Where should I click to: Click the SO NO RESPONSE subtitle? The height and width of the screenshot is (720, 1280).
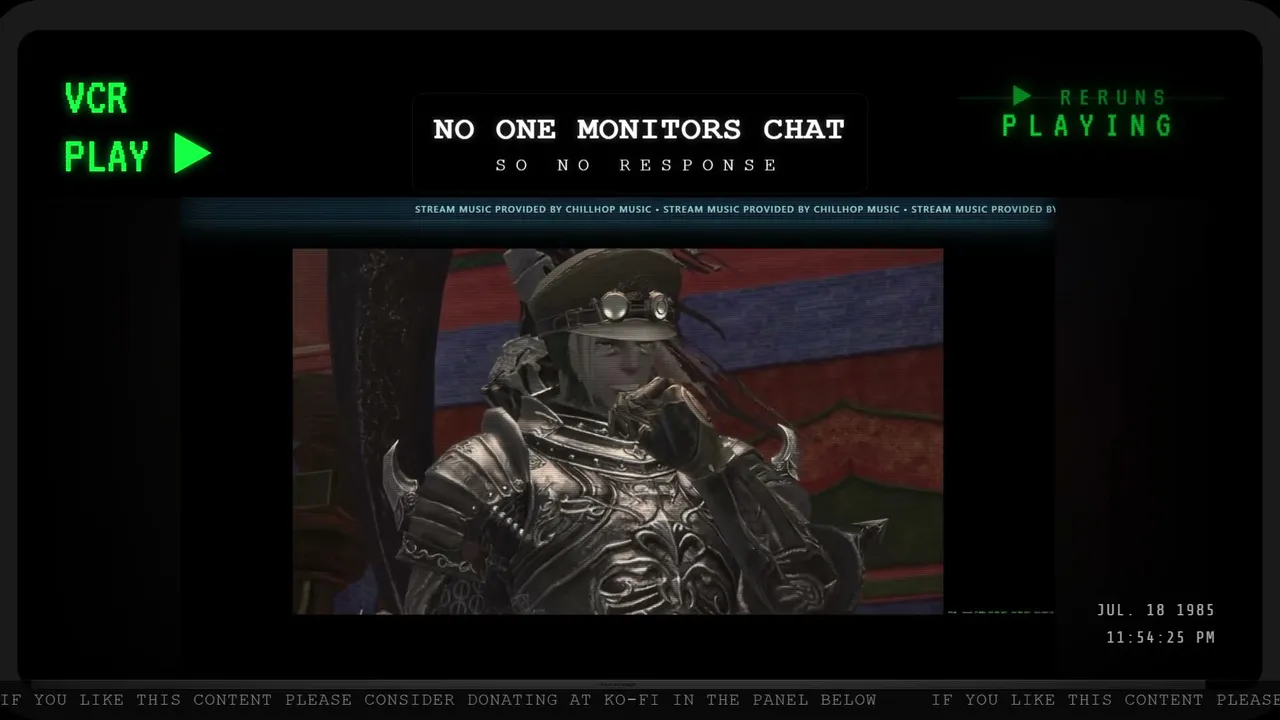click(x=636, y=165)
